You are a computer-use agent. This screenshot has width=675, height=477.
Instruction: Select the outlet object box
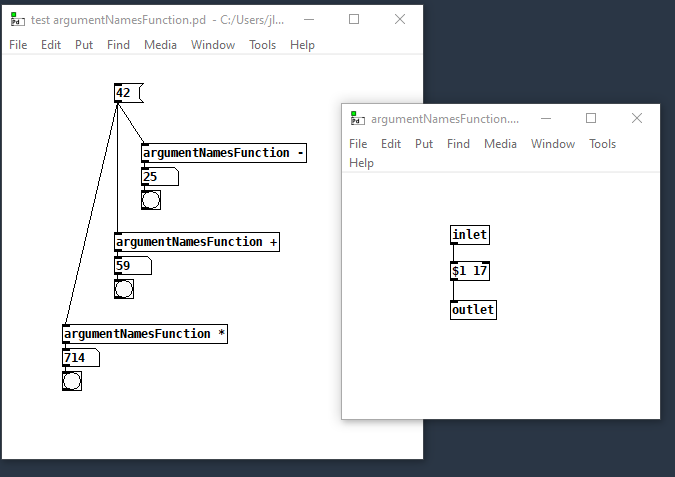click(473, 310)
